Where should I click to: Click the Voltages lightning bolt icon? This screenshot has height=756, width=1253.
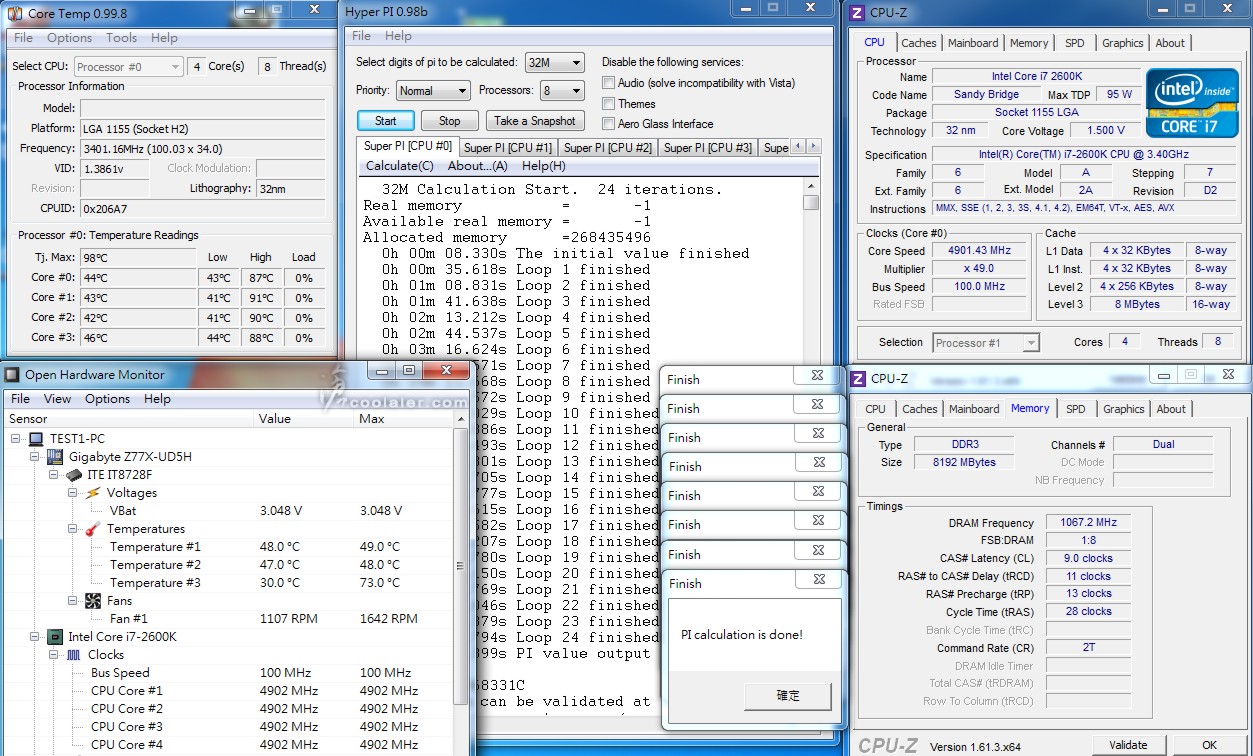pos(93,493)
